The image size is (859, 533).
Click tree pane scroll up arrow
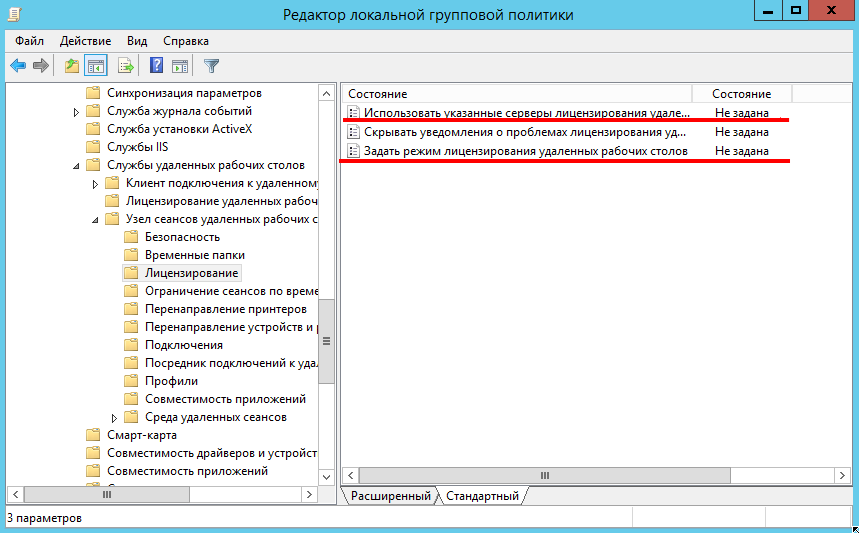327,94
